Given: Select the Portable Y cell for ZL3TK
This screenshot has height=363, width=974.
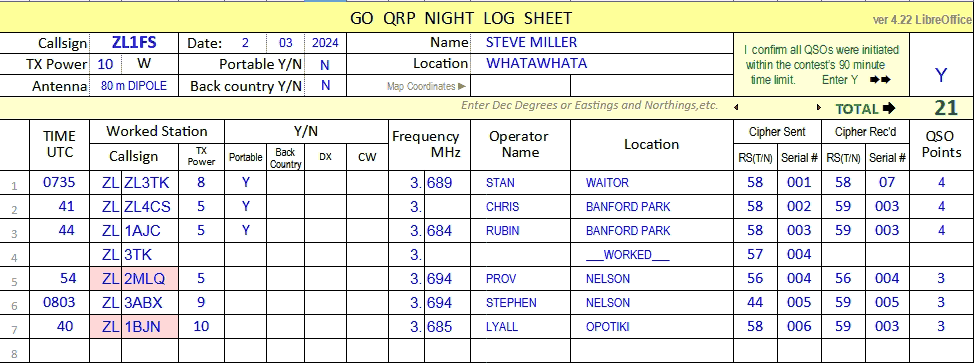Looking at the screenshot, I should (245, 183).
